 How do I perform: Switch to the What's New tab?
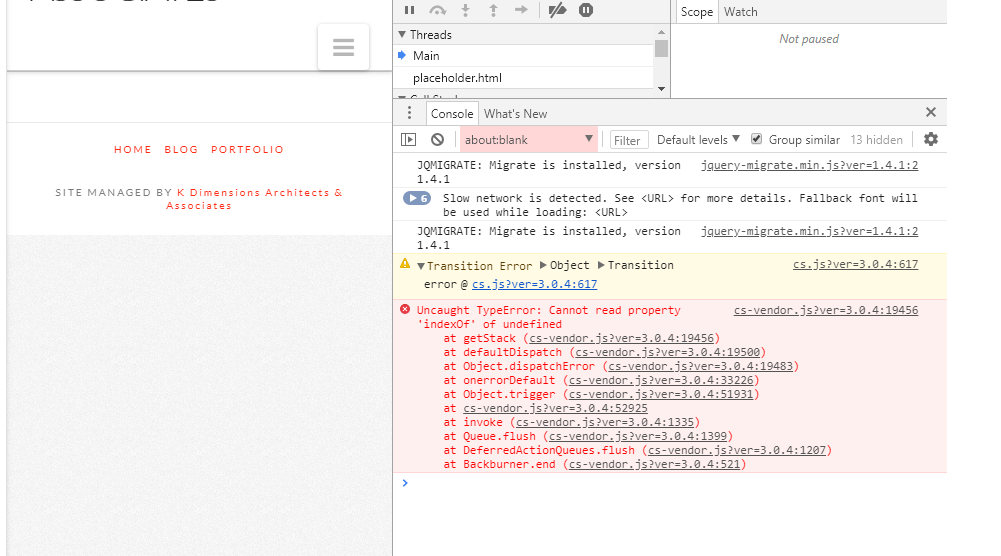[x=516, y=114]
